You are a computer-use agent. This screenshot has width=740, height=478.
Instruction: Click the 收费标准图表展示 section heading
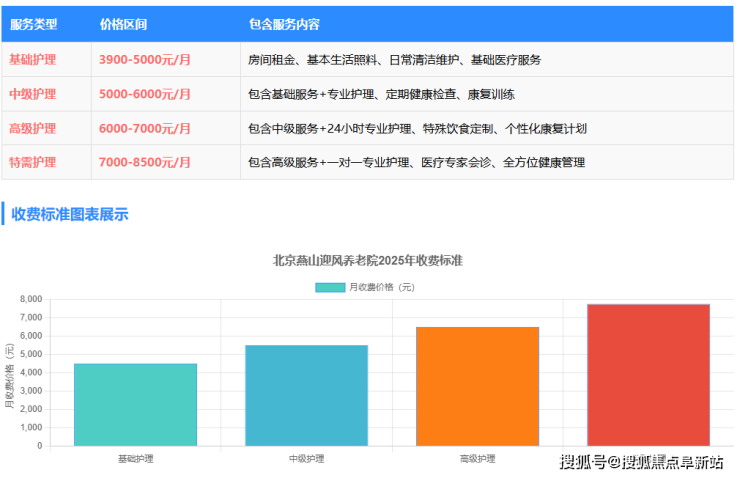click(x=70, y=214)
